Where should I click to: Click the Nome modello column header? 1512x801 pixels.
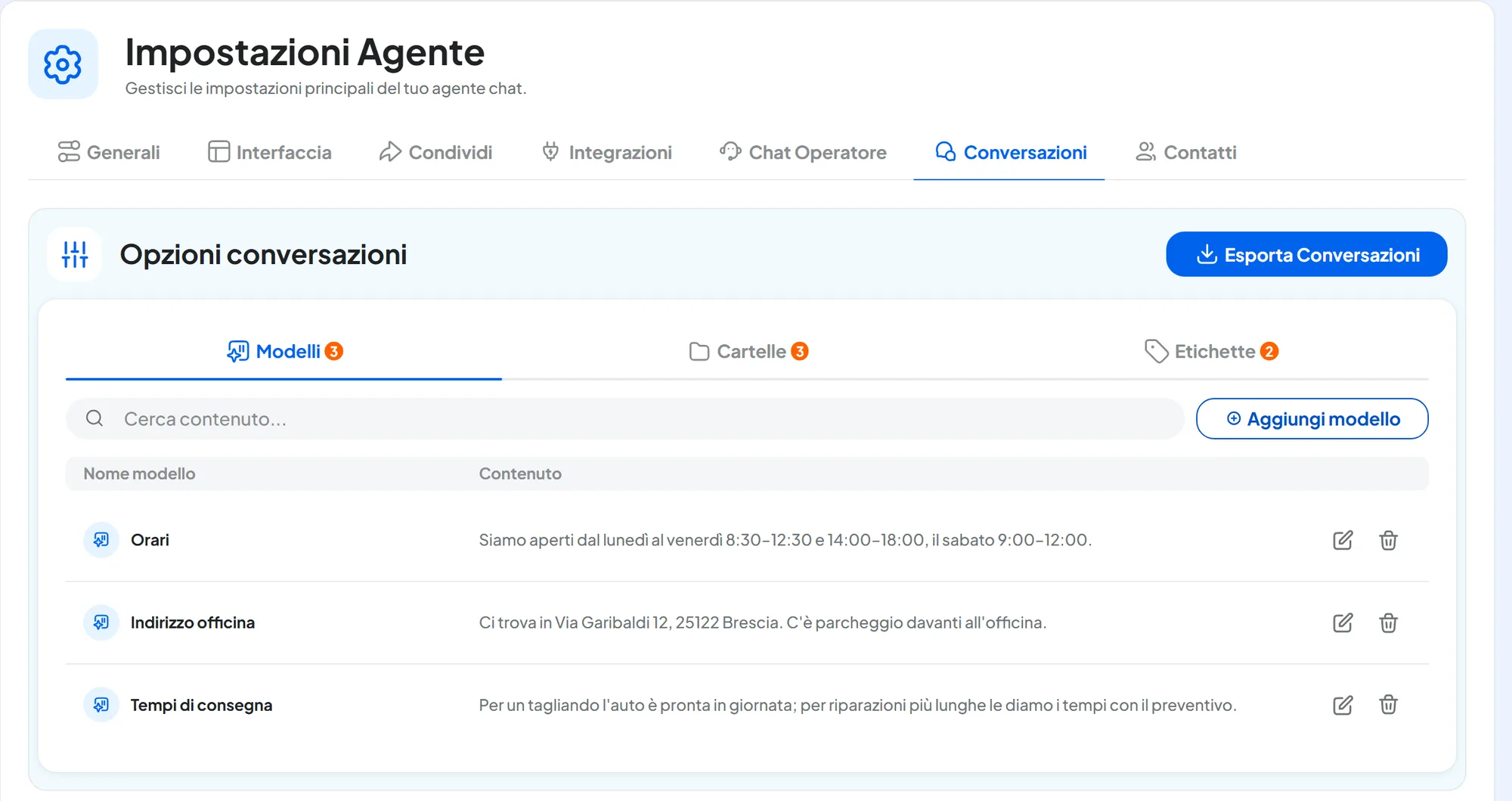[139, 473]
